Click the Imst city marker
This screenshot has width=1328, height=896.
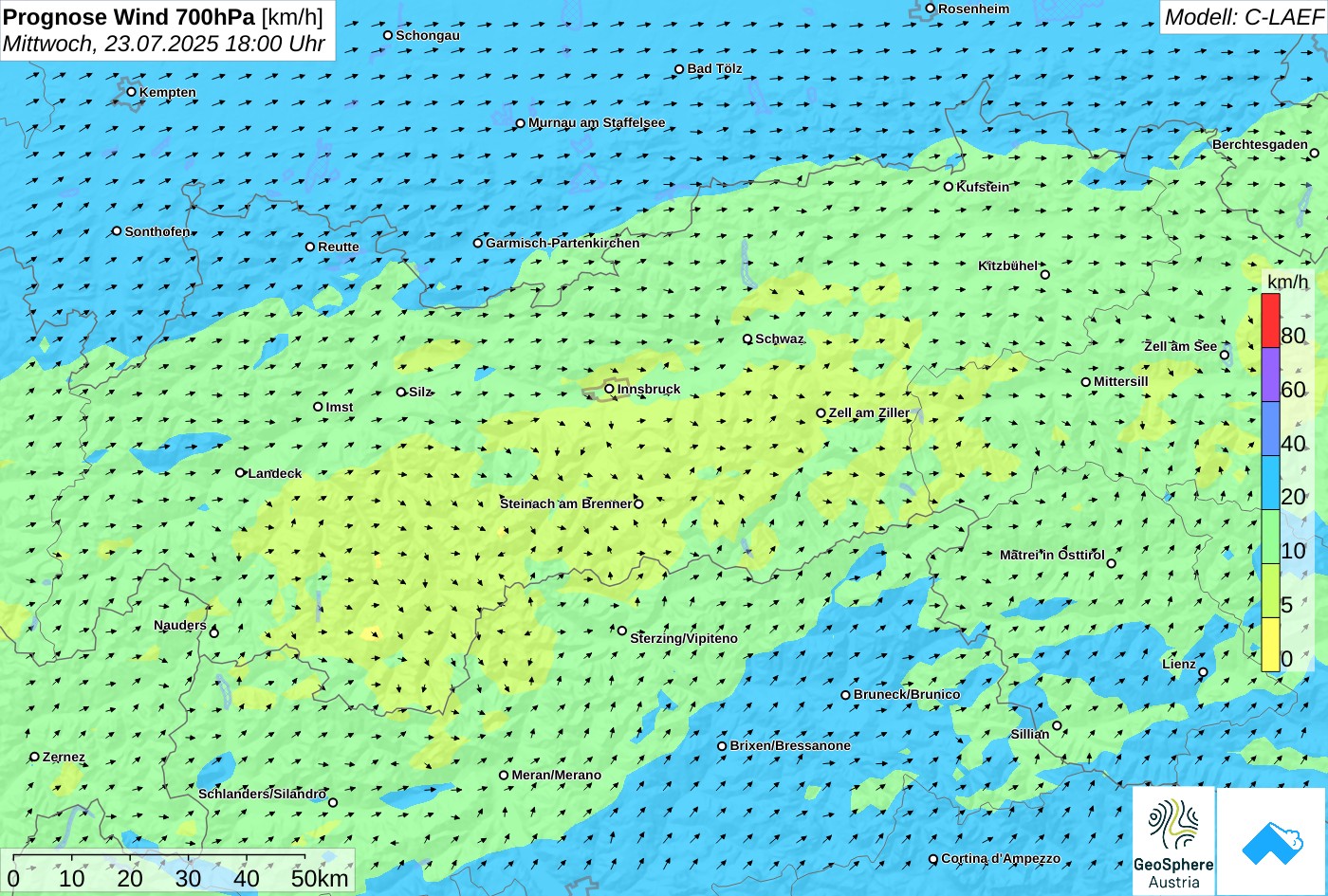click(318, 407)
